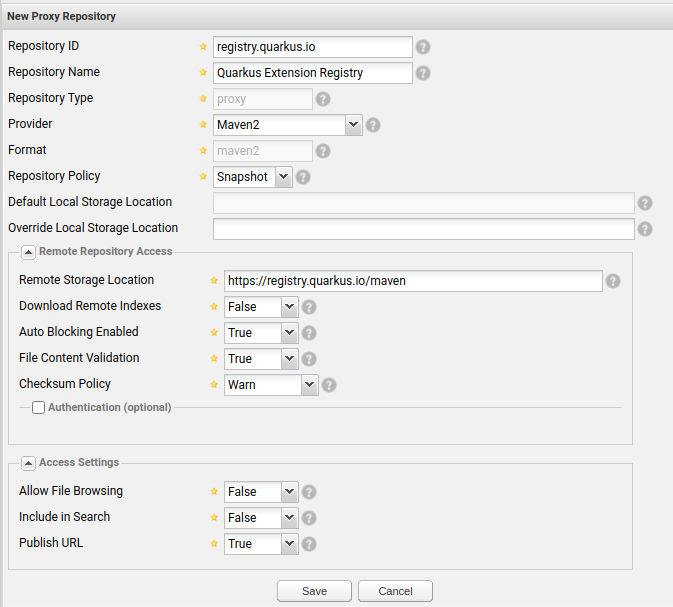Open the Include in Search dropdown

[289, 518]
